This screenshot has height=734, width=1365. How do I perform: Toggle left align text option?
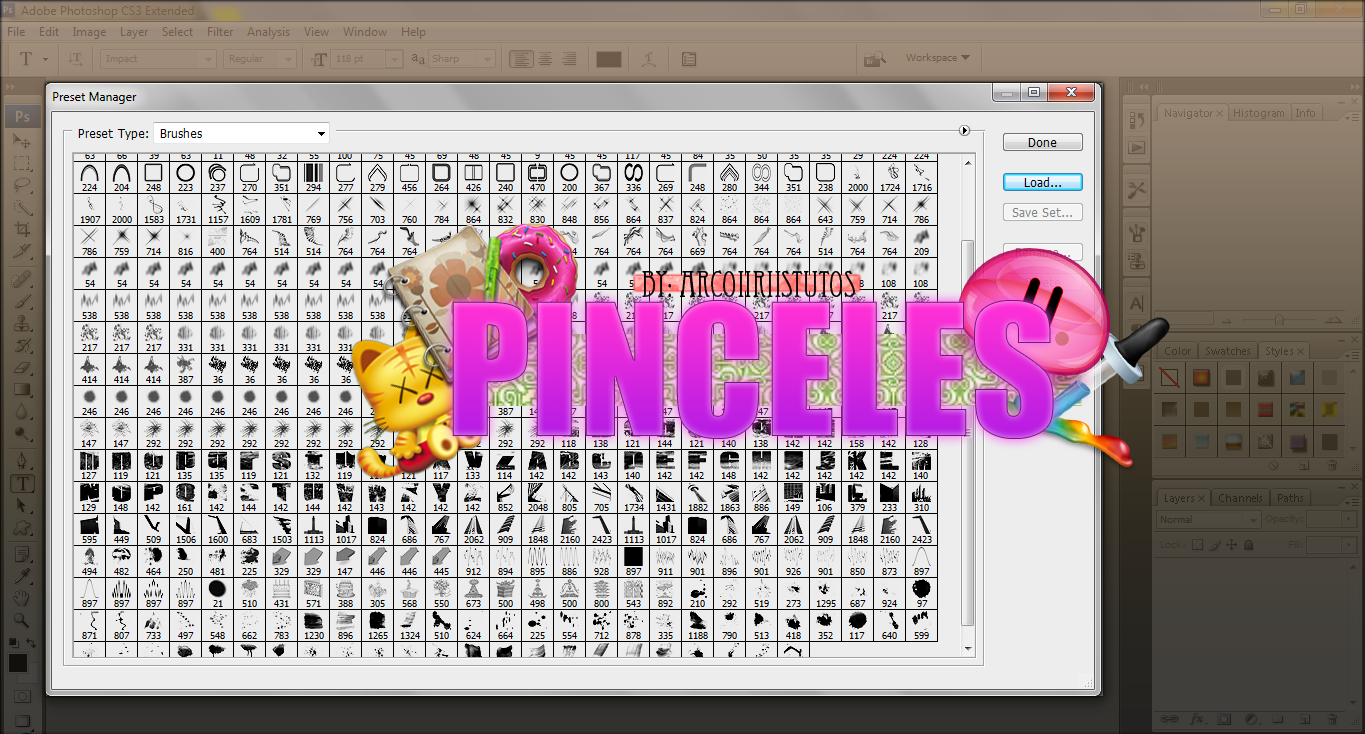click(x=521, y=59)
